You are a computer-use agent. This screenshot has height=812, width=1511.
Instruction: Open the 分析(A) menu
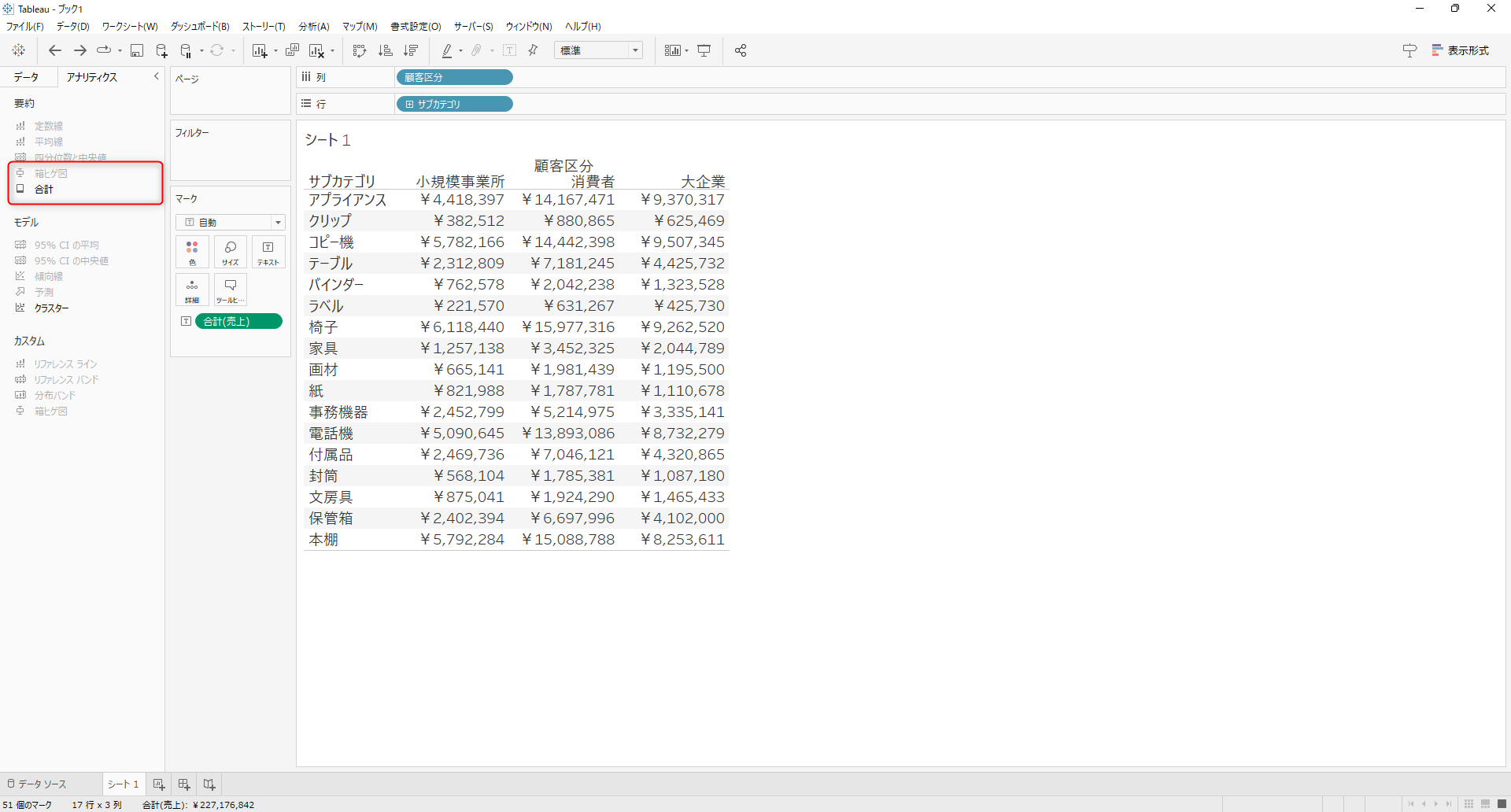[x=313, y=27]
